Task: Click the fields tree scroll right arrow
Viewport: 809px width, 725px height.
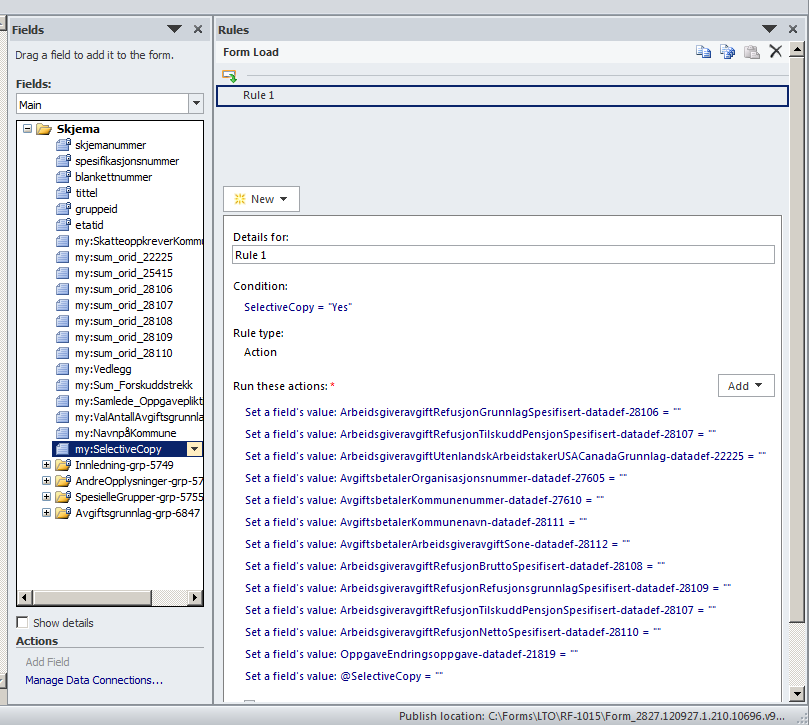Action: (x=195, y=598)
